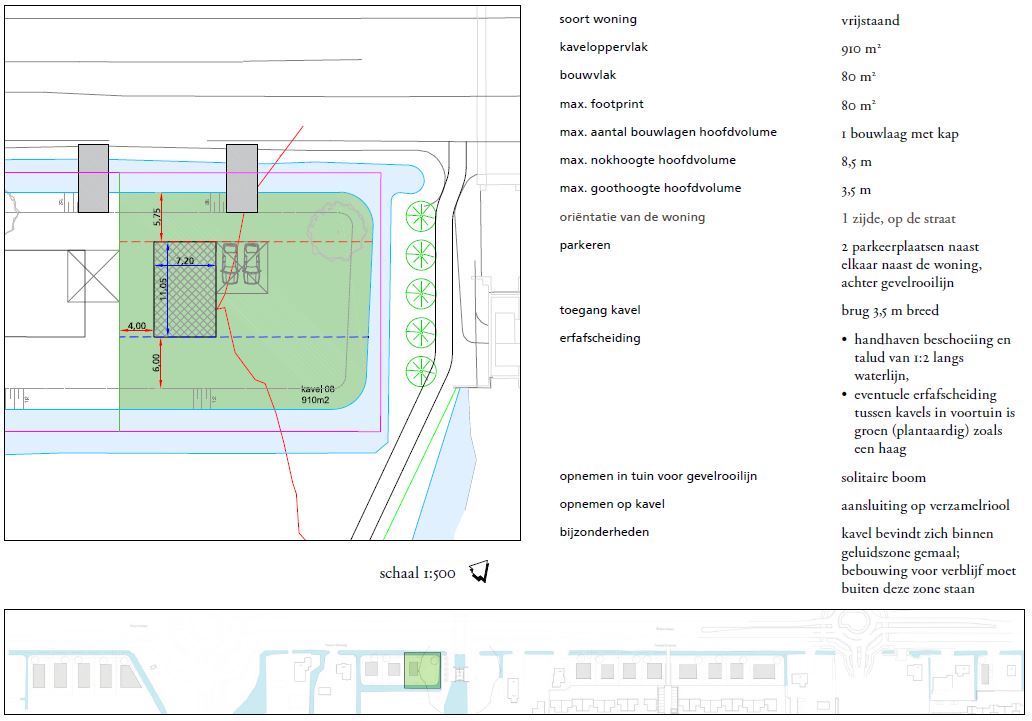This screenshot has width=1032, height=721.
Task: Click the 5,75 front setback dimension
Action: click(156, 215)
